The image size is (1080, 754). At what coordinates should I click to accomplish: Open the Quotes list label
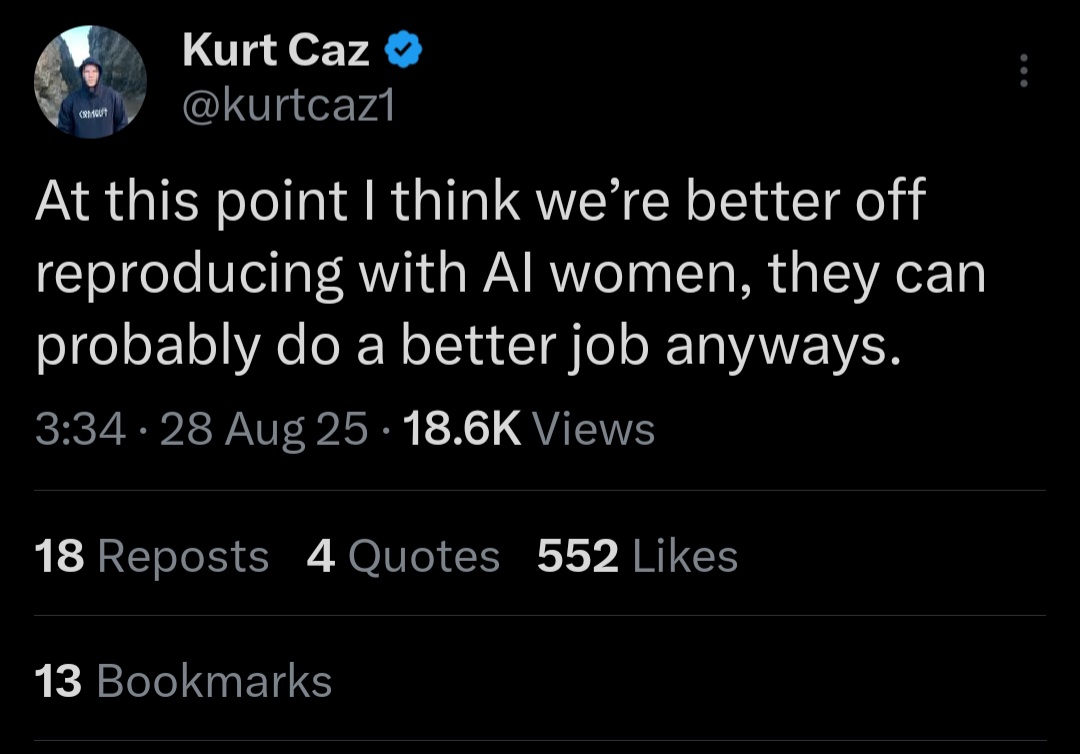pyautogui.click(x=423, y=557)
